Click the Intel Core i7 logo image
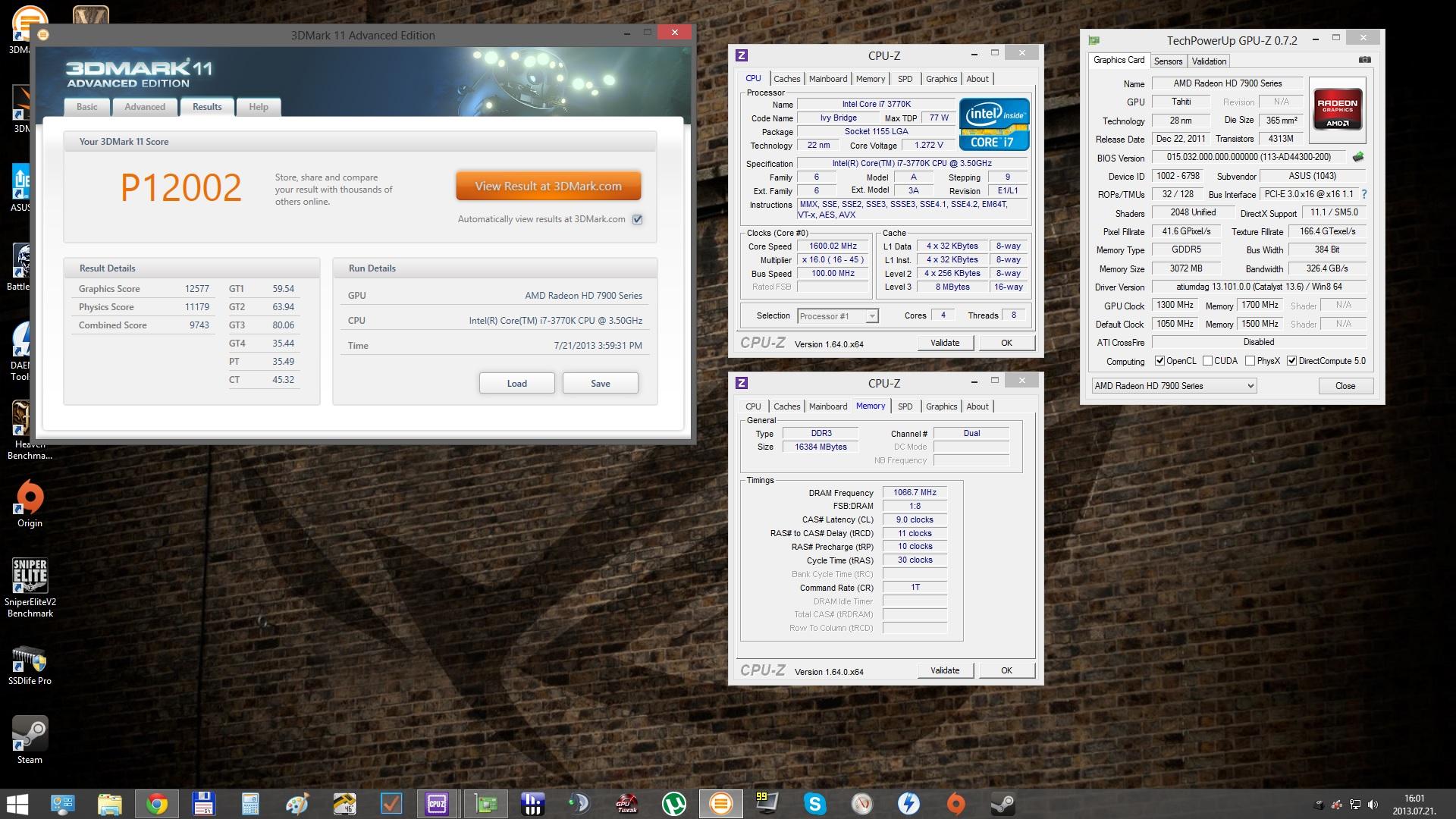Viewport: 1456px width, 819px height. pos(994,124)
